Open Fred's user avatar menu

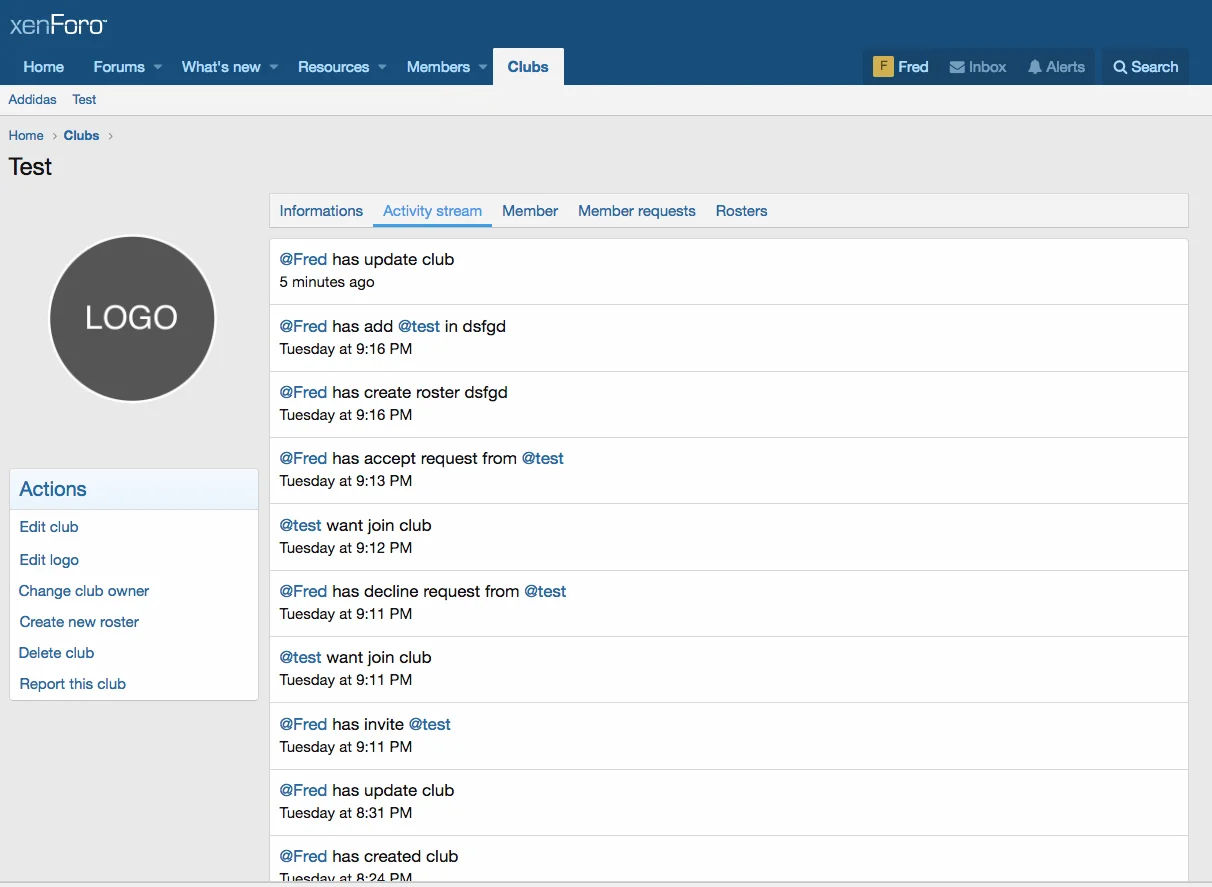(882, 67)
